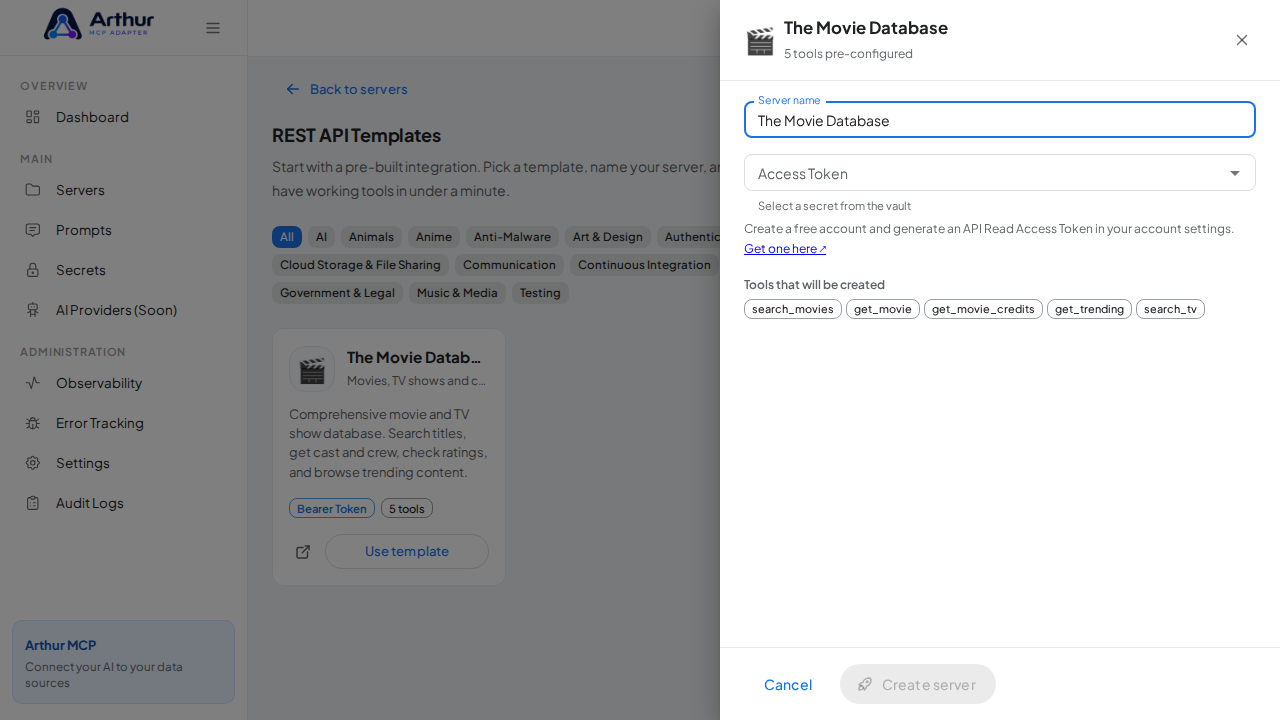Click the AI Providers chip icon
The height and width of the screenshot is (720, 1280).
[33, 310]
